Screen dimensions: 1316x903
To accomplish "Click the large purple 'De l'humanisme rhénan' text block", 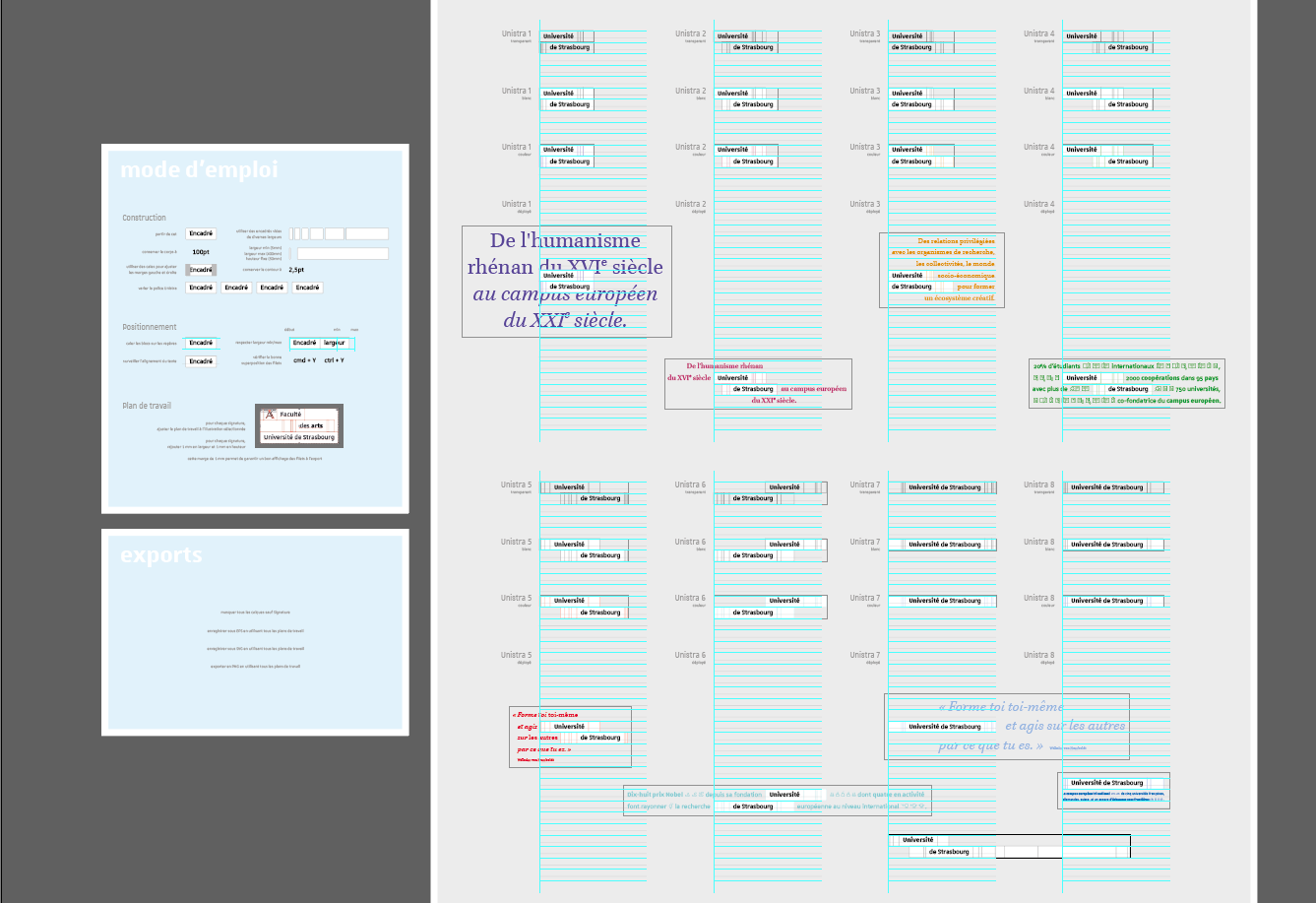I will pyautogui.click(x=567, y=282).
